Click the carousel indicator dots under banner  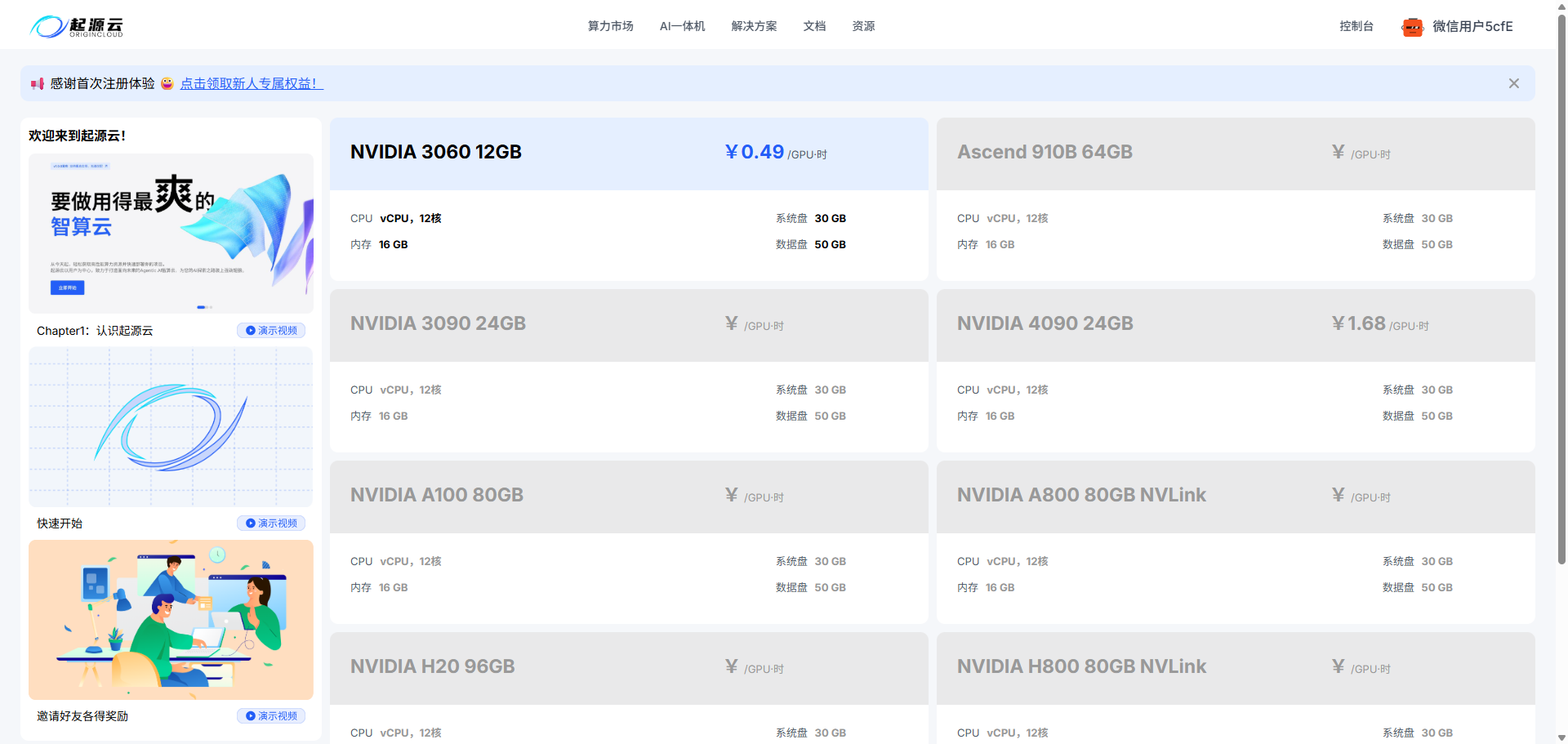tap(205, 307)
